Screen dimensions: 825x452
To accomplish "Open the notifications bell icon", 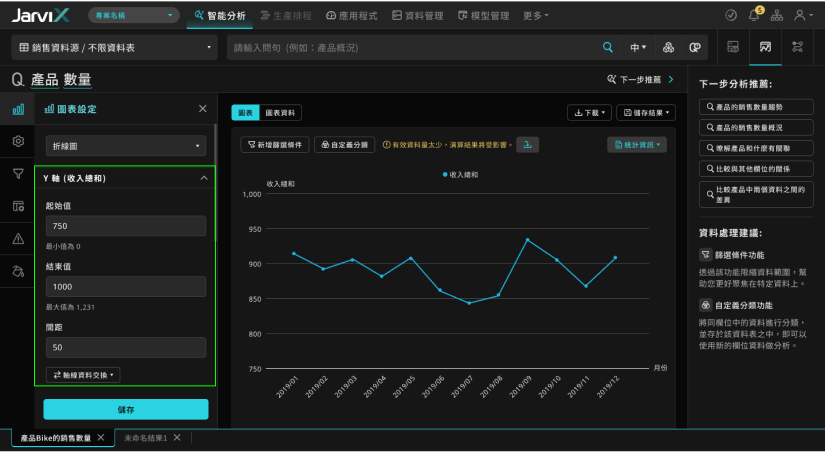I will 754,15.
